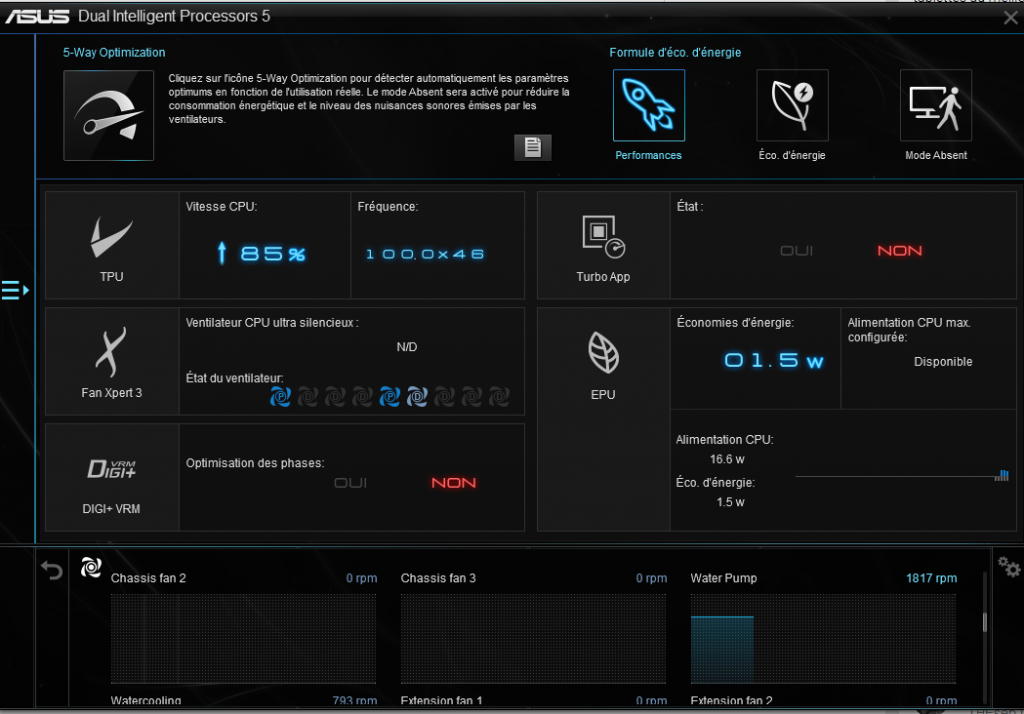1024x714 pixels.
Task: Select the Performances rocket profile
Action: (648, 105)
